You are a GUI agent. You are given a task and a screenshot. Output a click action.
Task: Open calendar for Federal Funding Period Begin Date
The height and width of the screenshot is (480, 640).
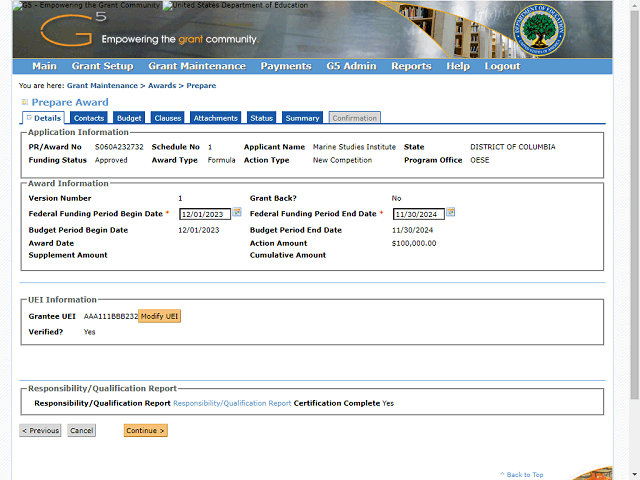click(x=237, y=212)
